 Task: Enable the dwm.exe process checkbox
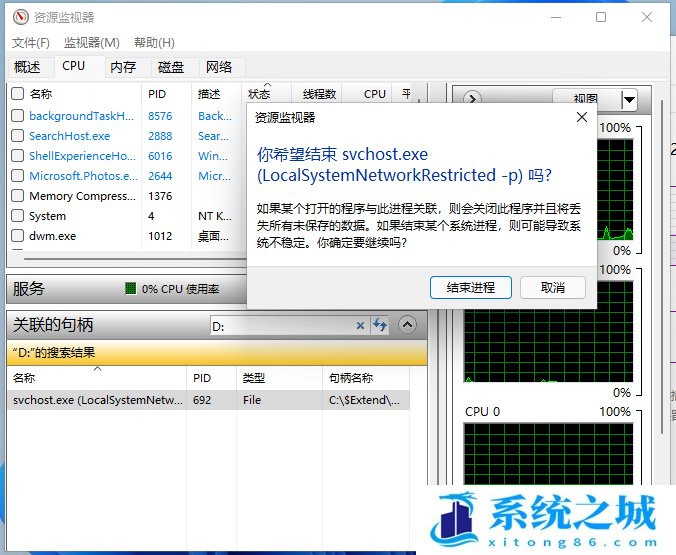pyautogui.click(x=17, y=236)
